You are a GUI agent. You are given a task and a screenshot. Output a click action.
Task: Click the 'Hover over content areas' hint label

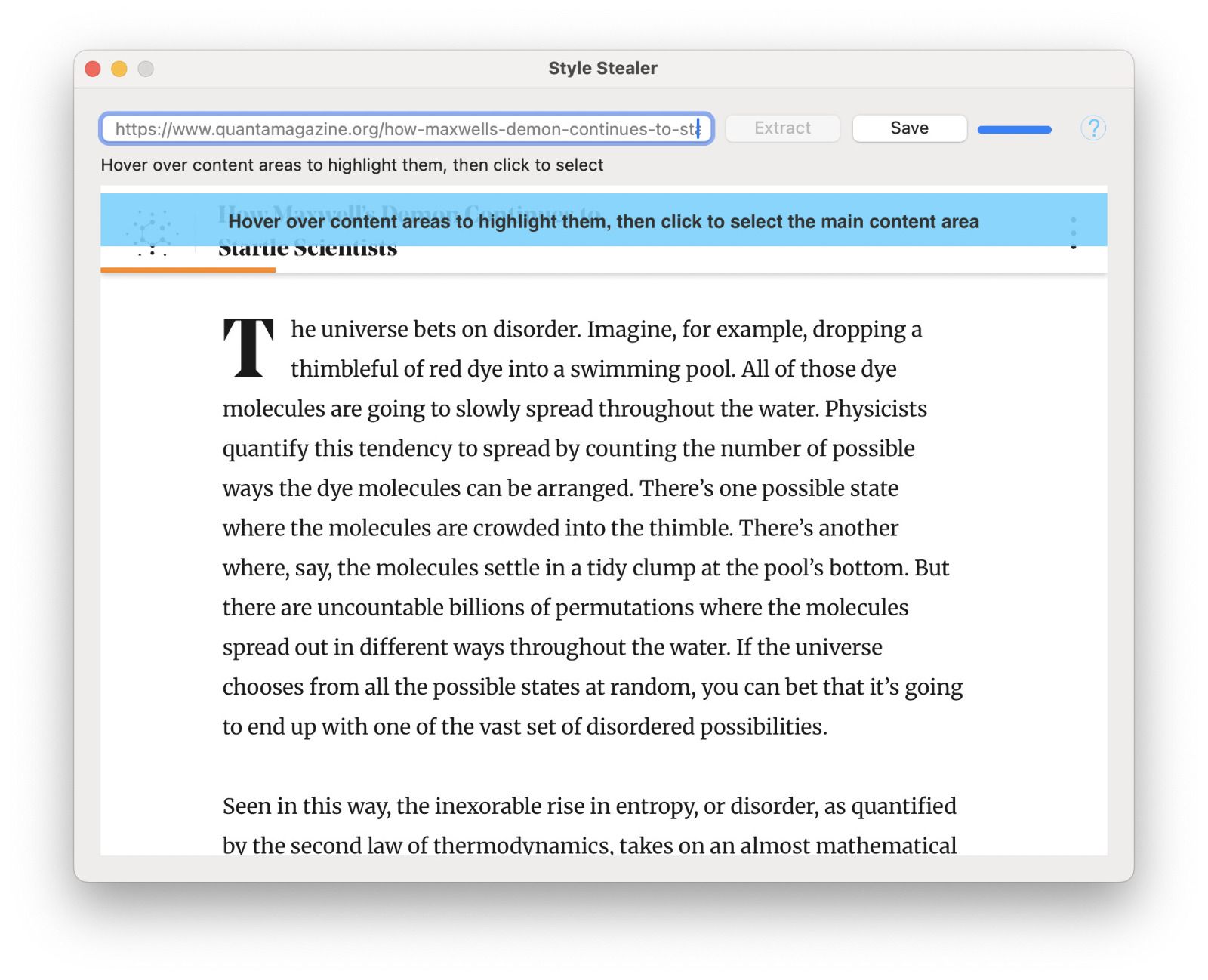[352, 165]
